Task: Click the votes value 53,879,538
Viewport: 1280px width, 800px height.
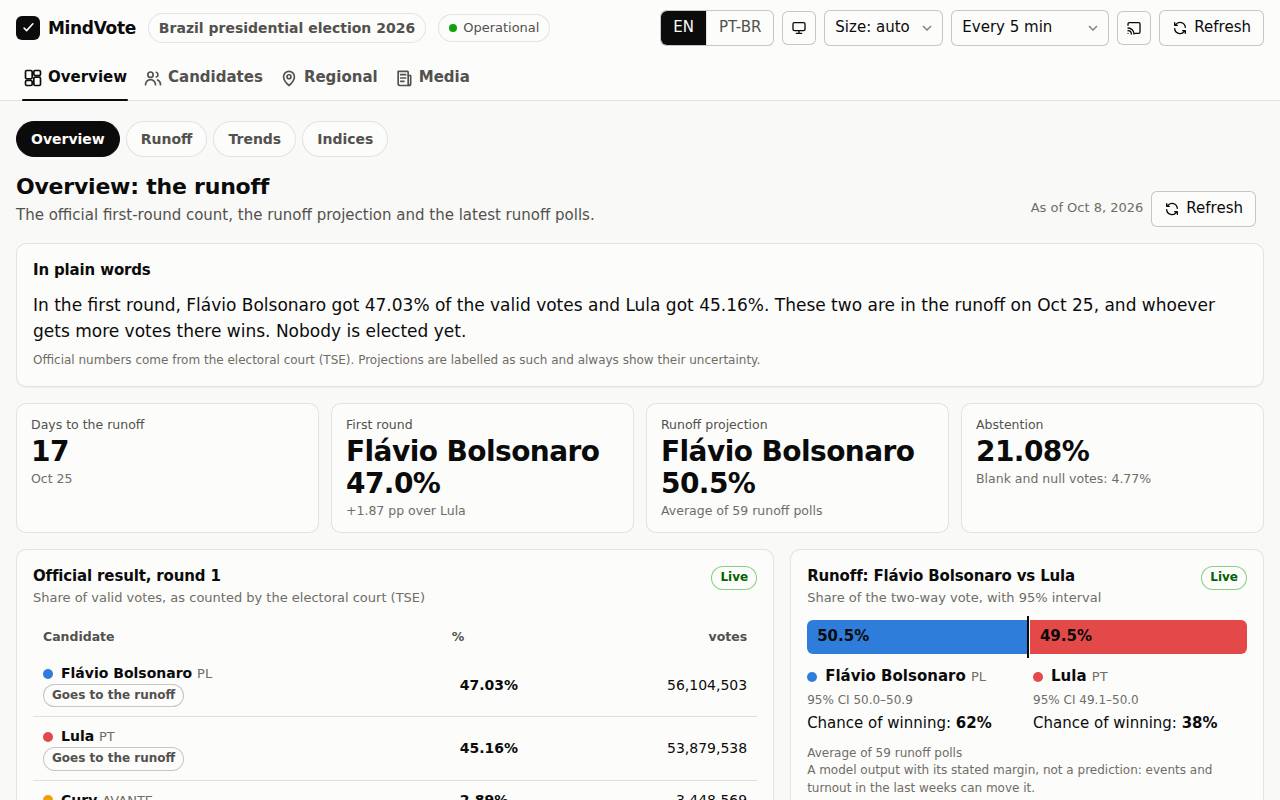Action: pyautogui.click(x=707, y=748)
